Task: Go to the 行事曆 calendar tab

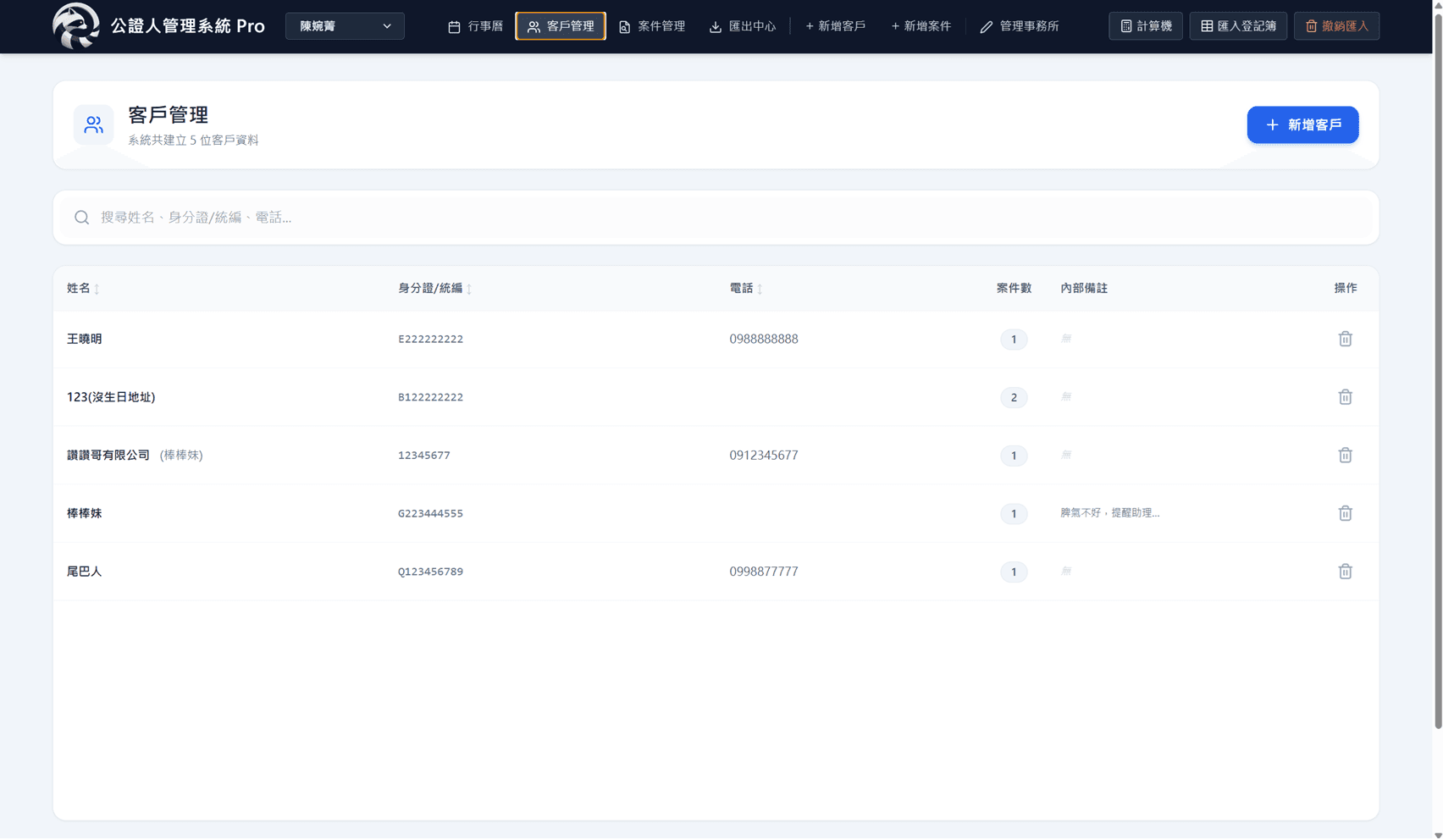Action: pos(475,26)
